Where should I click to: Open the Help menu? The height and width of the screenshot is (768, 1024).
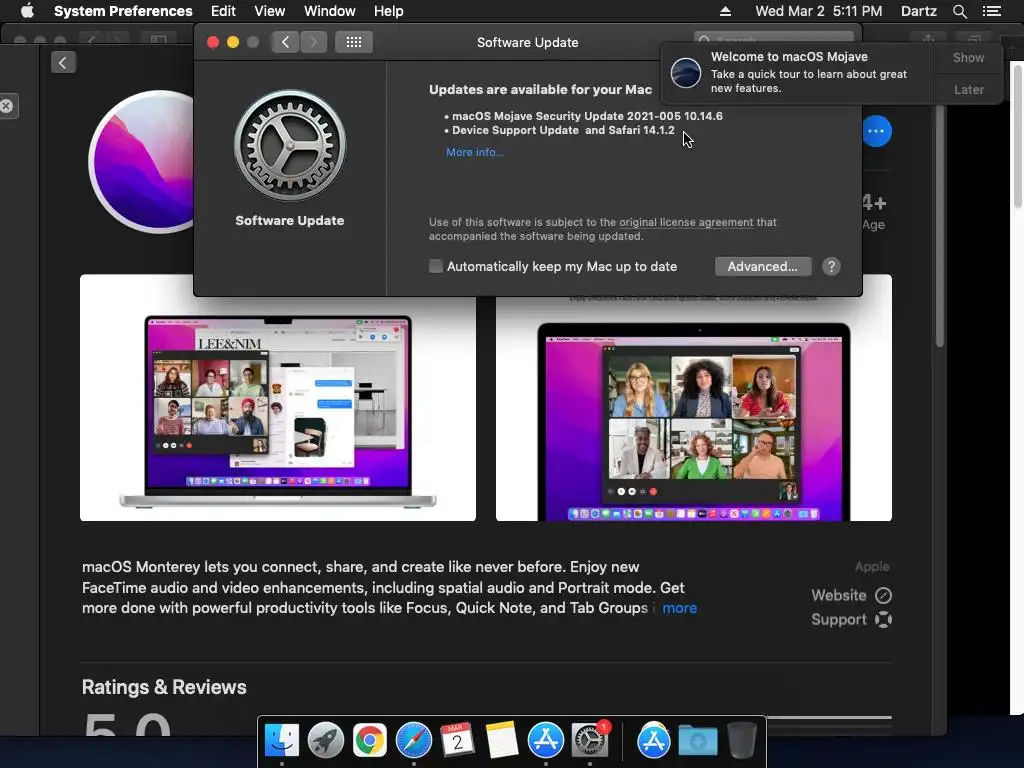pos(388,11)
